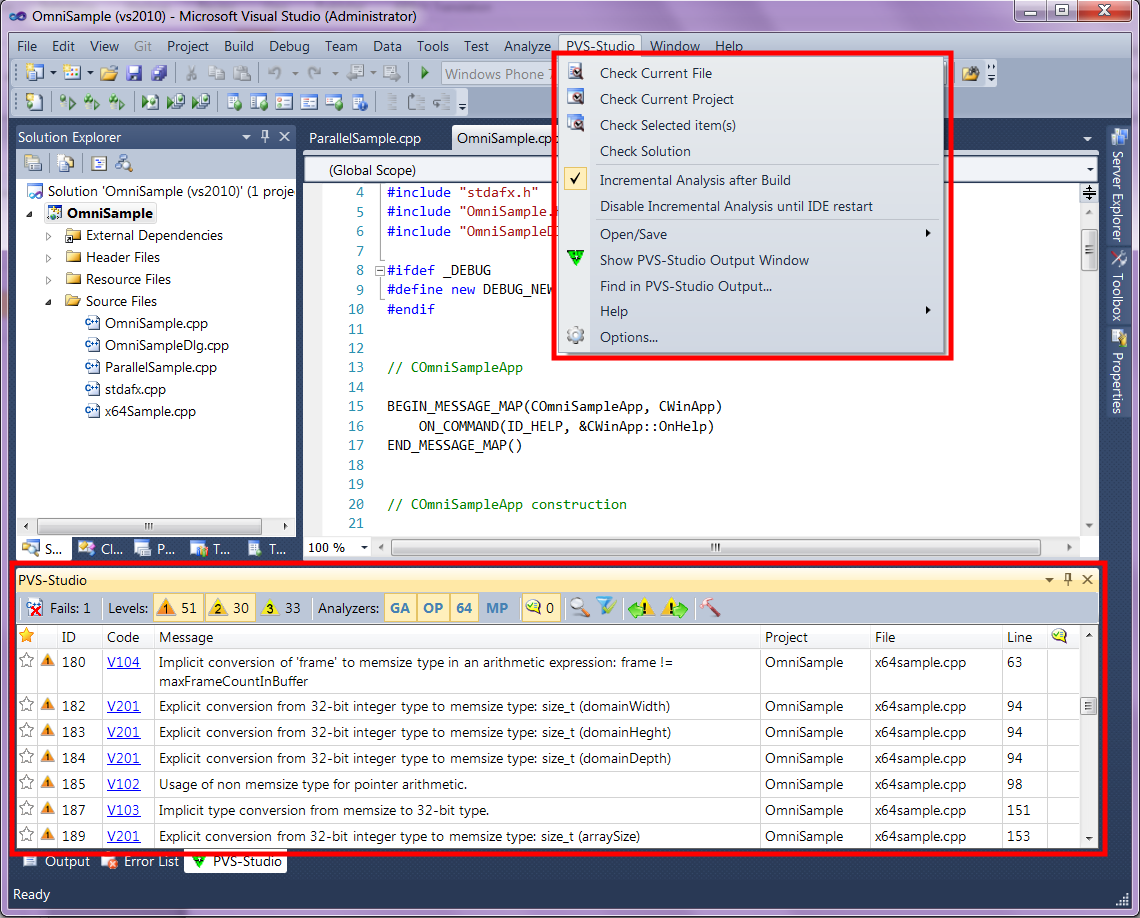
Task: Open the V104 warning code link
Action: 124,662
